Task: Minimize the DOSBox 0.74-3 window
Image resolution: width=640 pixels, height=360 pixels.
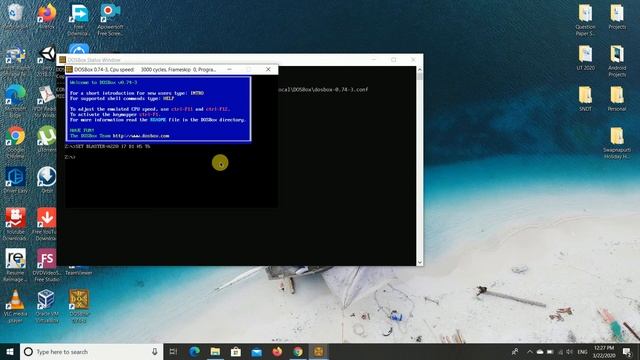Action: [x=229, y=69]
